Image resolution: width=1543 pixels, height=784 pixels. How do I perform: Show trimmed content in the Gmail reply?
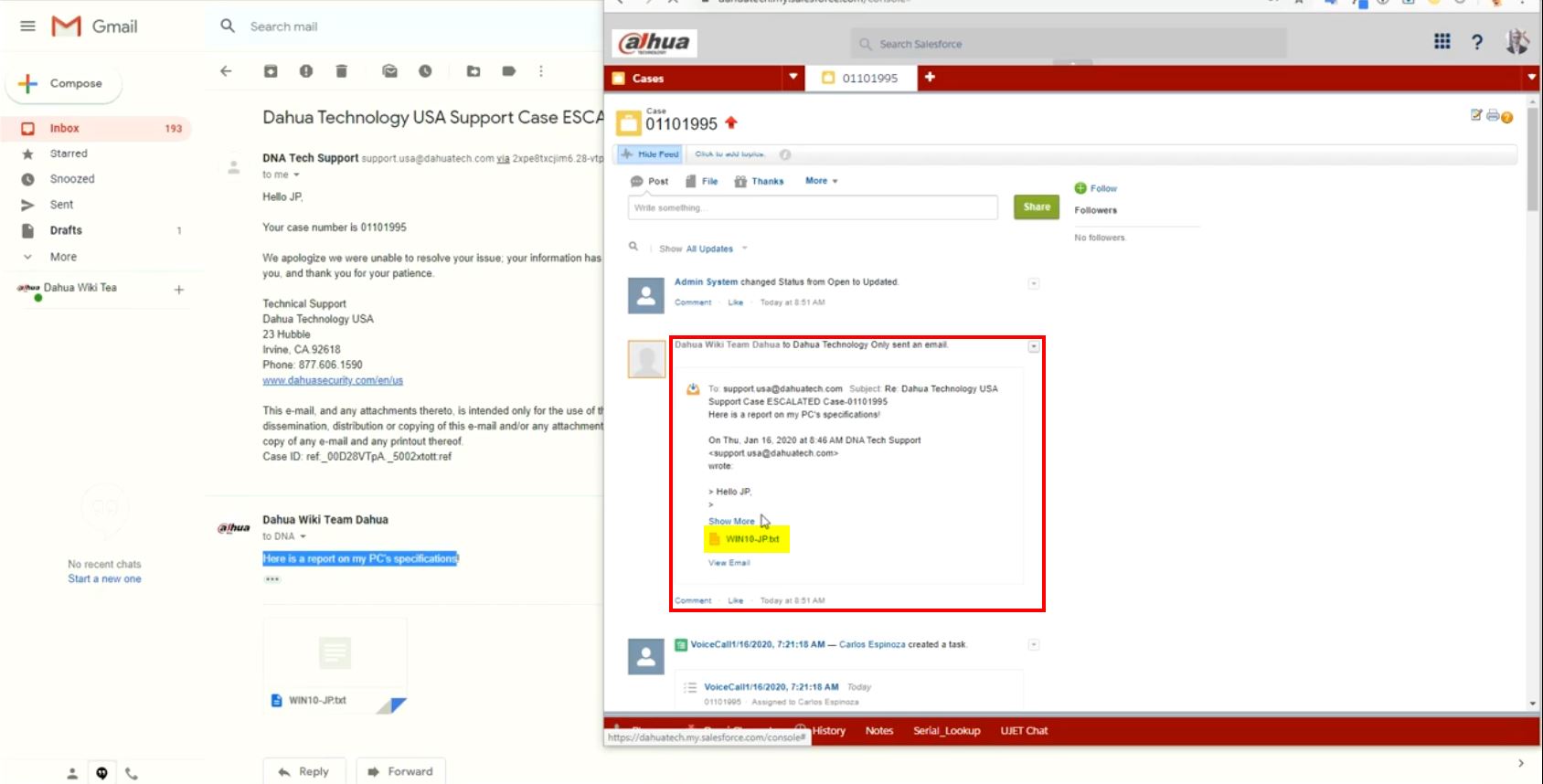272,579
